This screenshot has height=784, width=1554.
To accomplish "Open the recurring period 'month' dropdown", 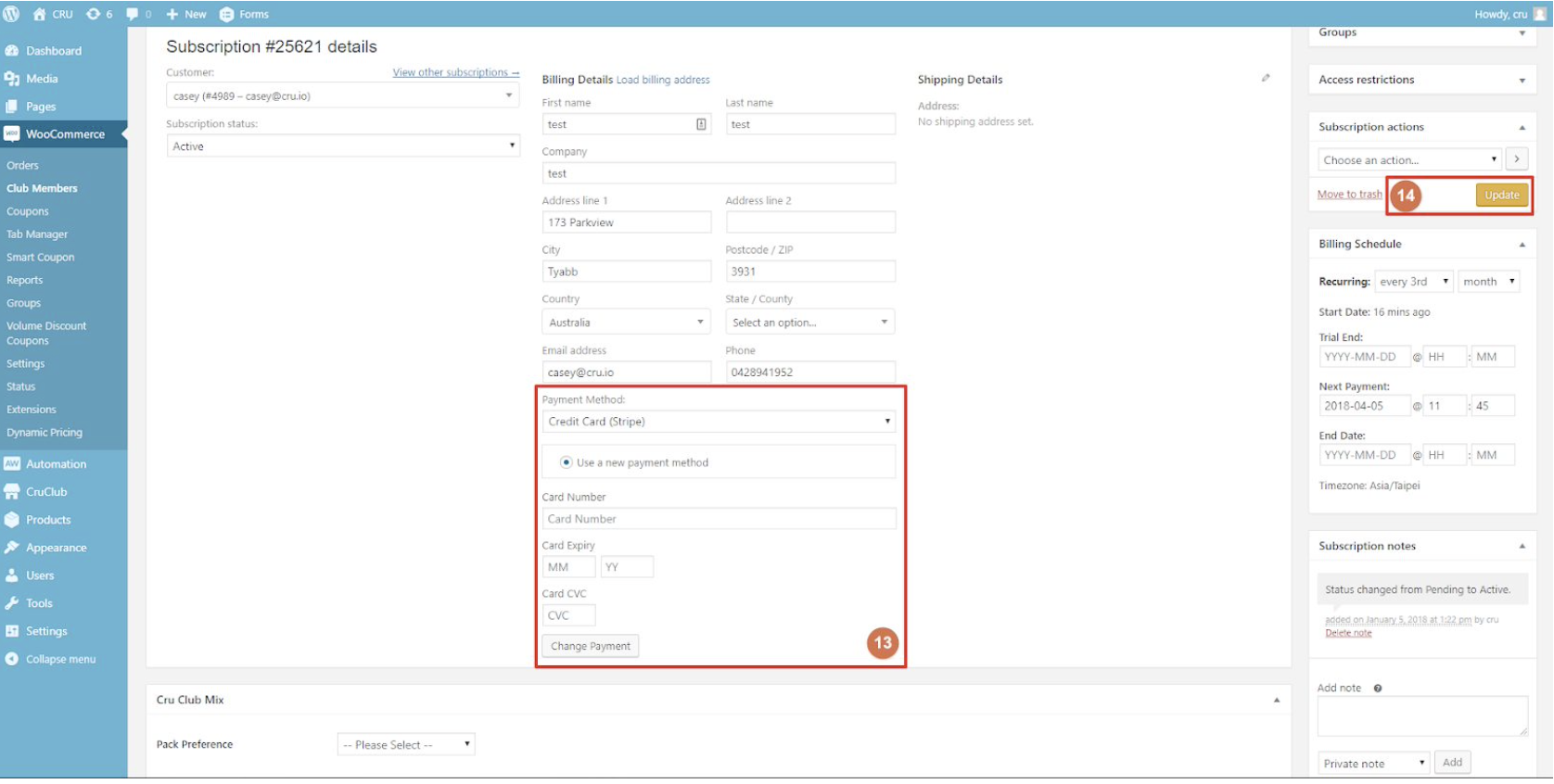I will pos(1488,282).
